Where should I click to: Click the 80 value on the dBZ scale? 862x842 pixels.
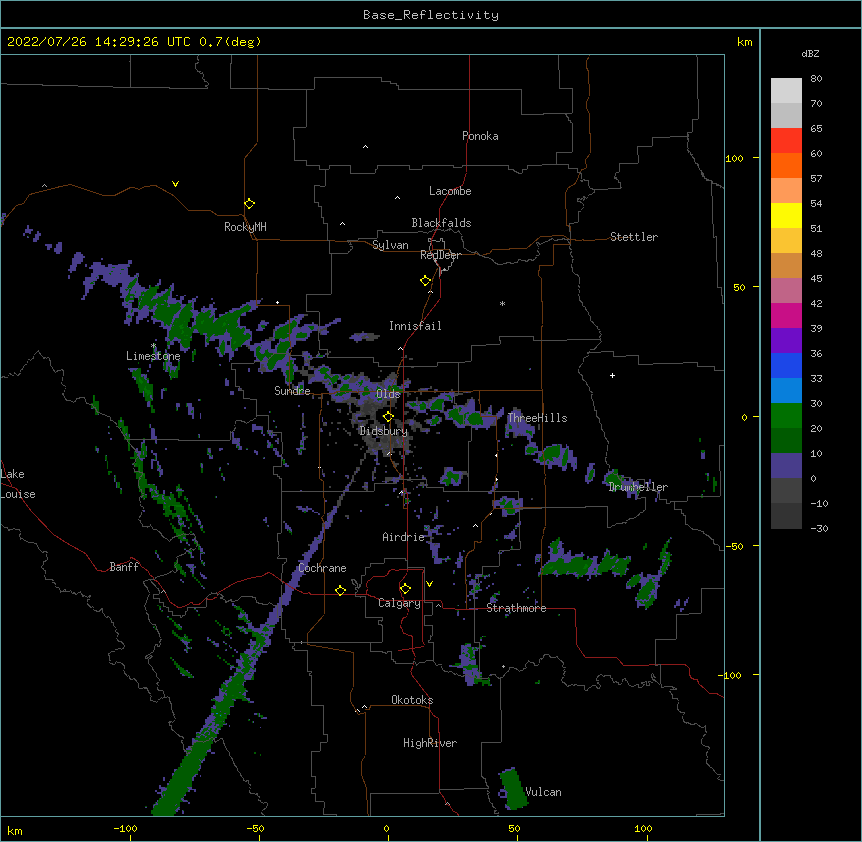(x=816, y=79)
